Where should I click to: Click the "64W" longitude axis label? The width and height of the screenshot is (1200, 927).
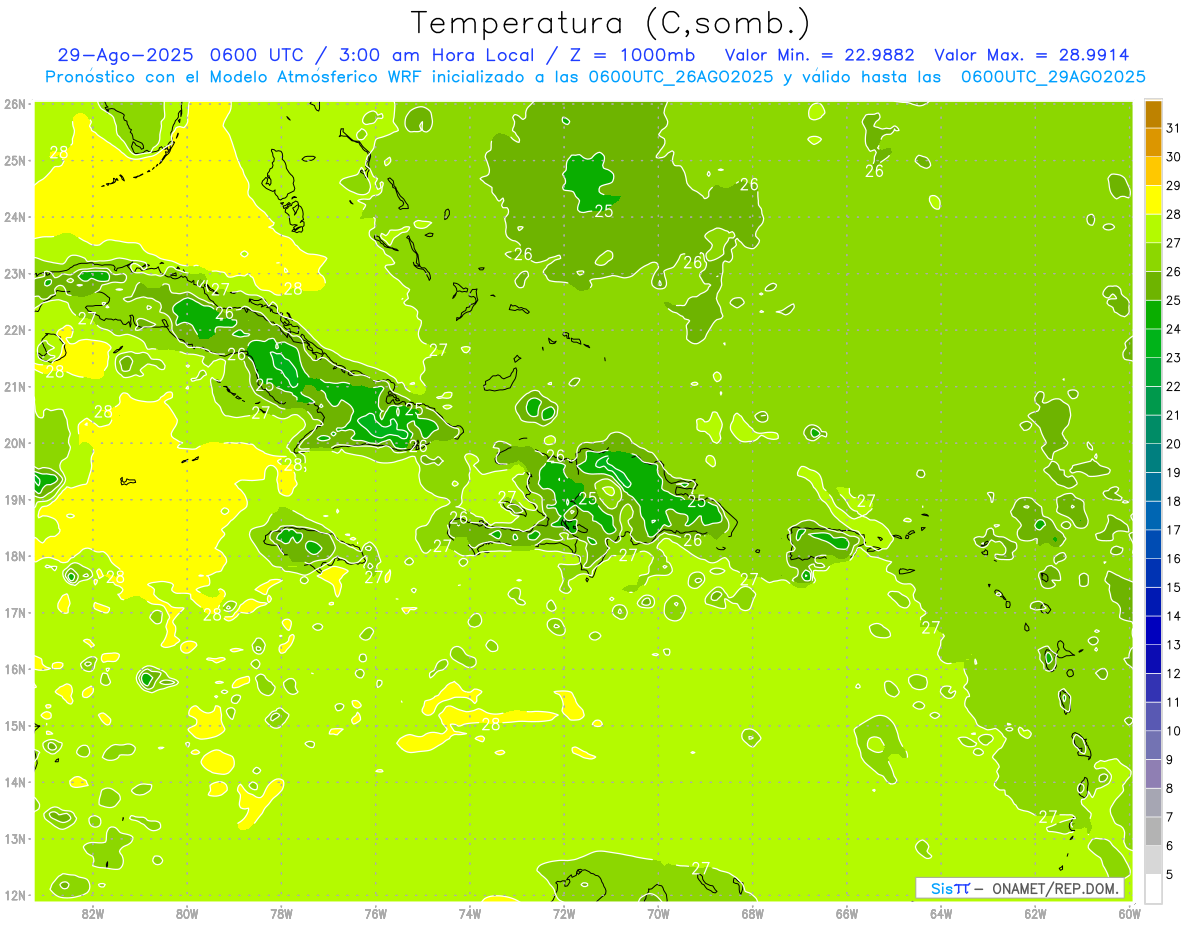click(941, 913)
